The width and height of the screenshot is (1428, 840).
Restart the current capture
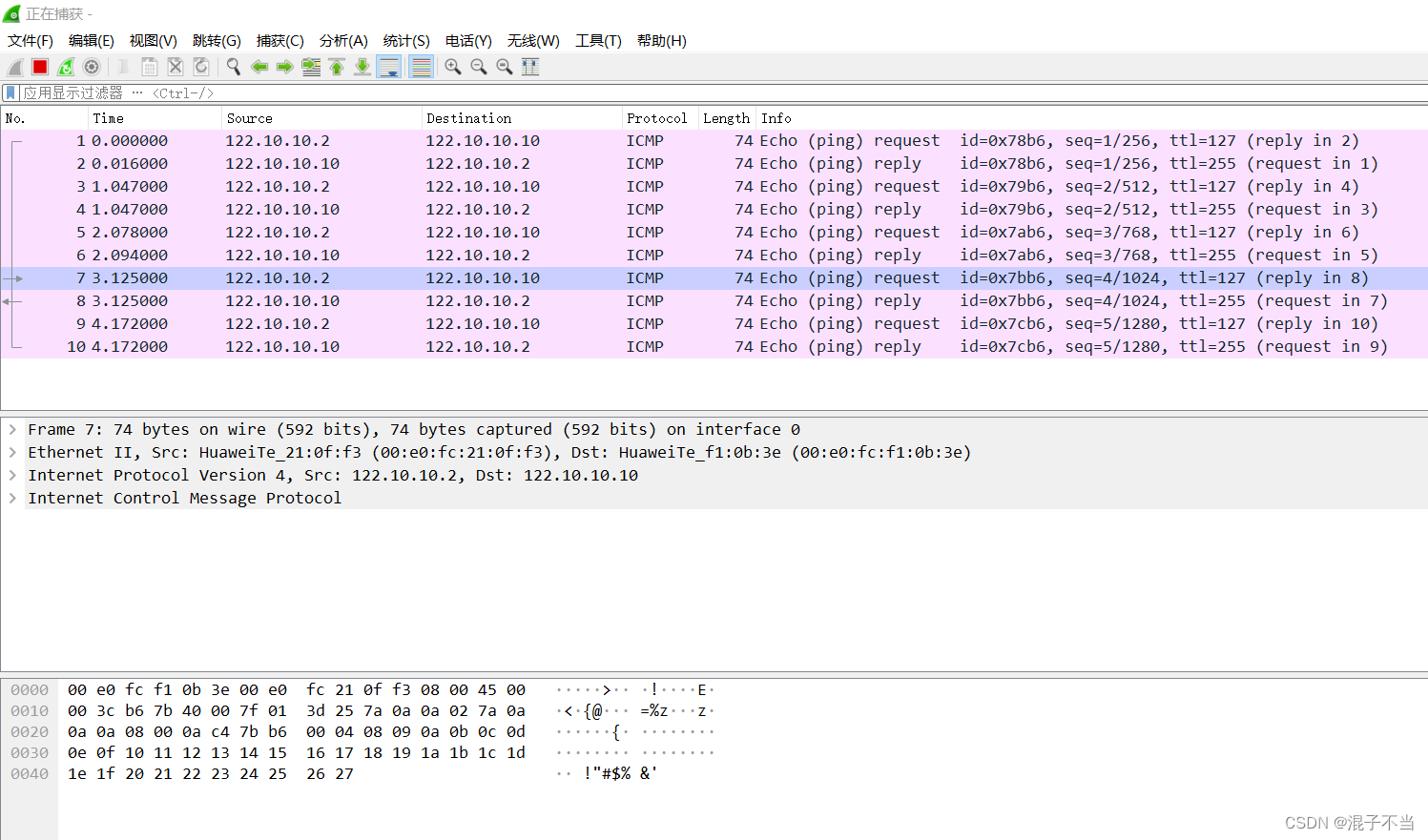click(x=66, y=67)
